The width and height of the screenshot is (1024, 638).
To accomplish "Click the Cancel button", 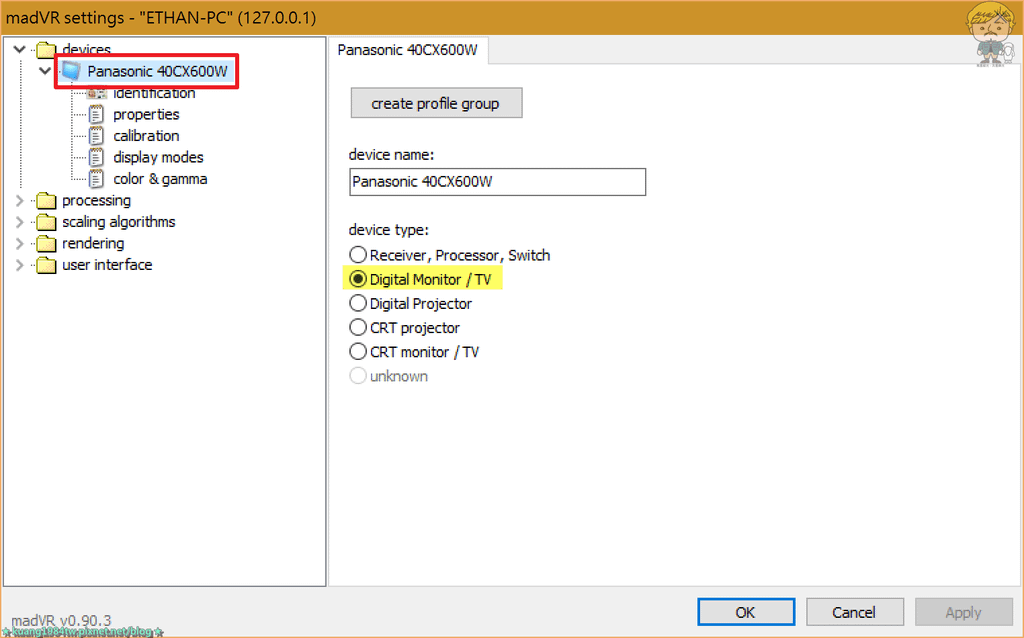I will 854,613.
